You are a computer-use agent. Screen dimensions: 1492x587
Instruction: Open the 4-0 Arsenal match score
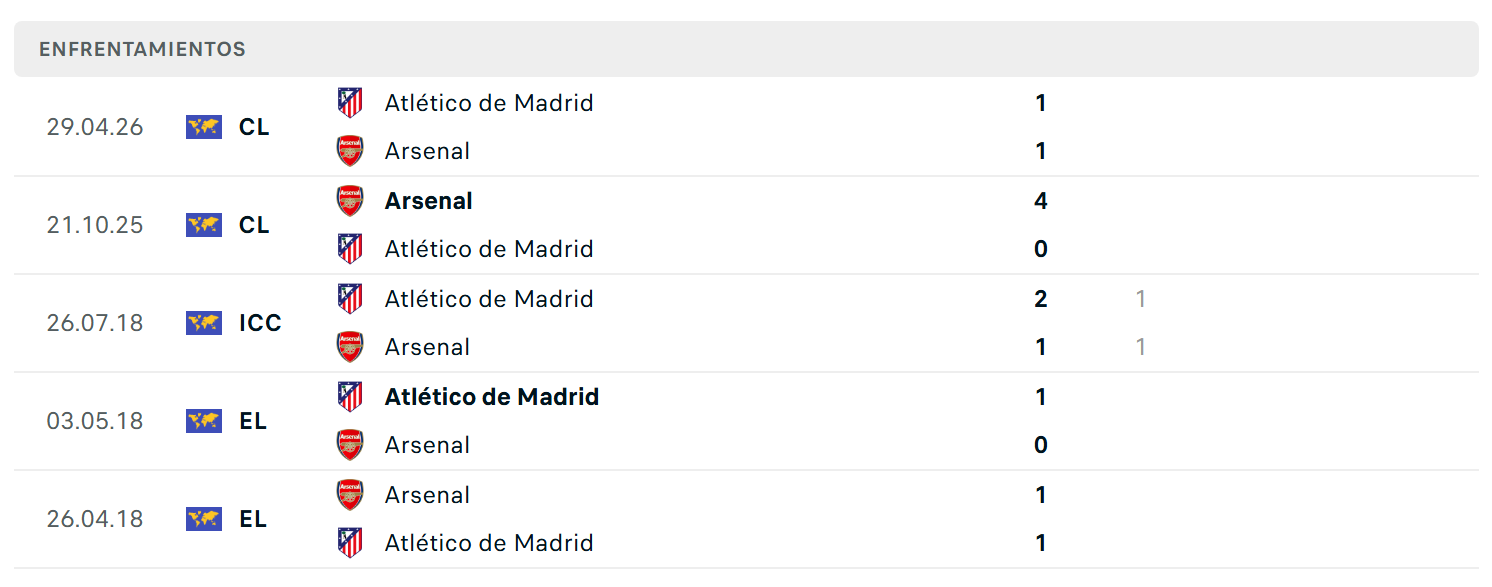[1041, 225]
